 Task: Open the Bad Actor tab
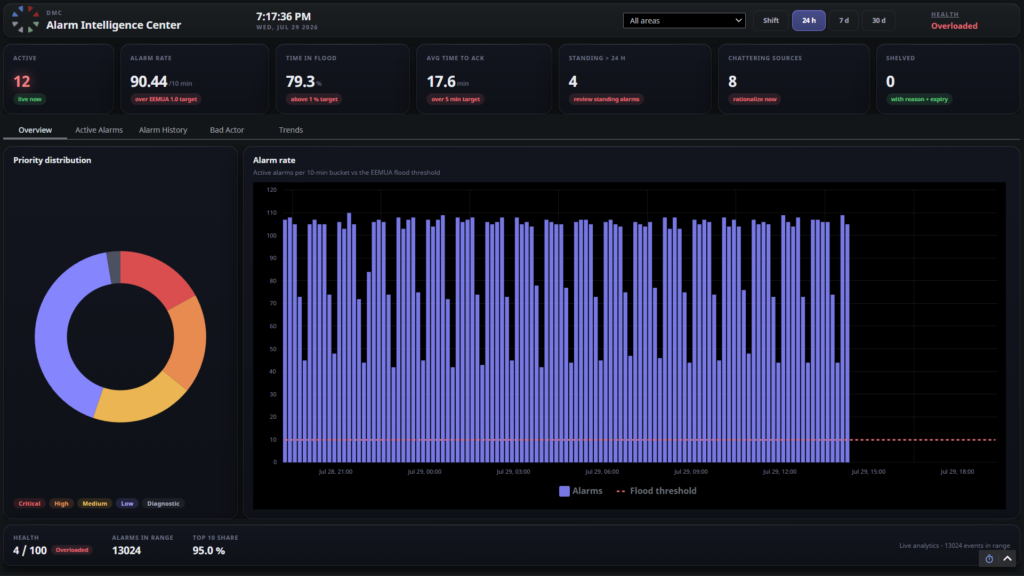227,130
